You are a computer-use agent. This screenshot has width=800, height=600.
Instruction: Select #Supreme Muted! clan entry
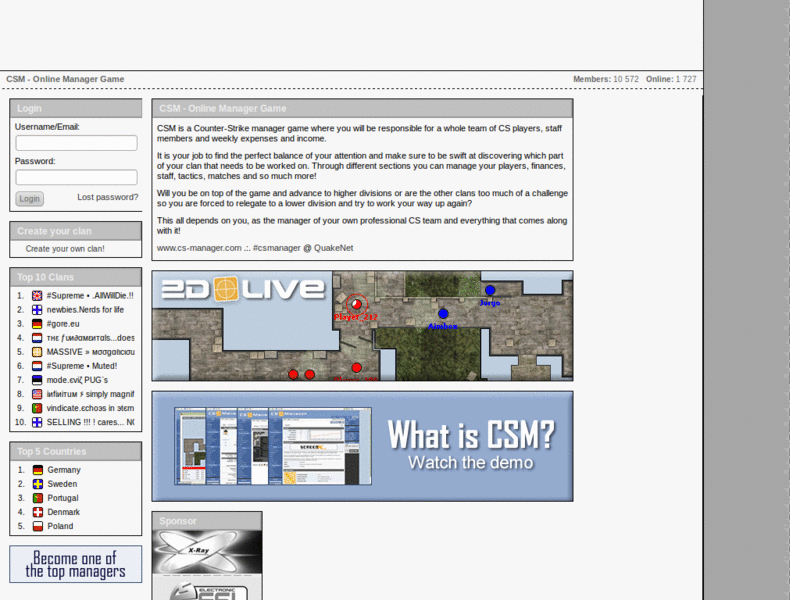coord(82,366)
